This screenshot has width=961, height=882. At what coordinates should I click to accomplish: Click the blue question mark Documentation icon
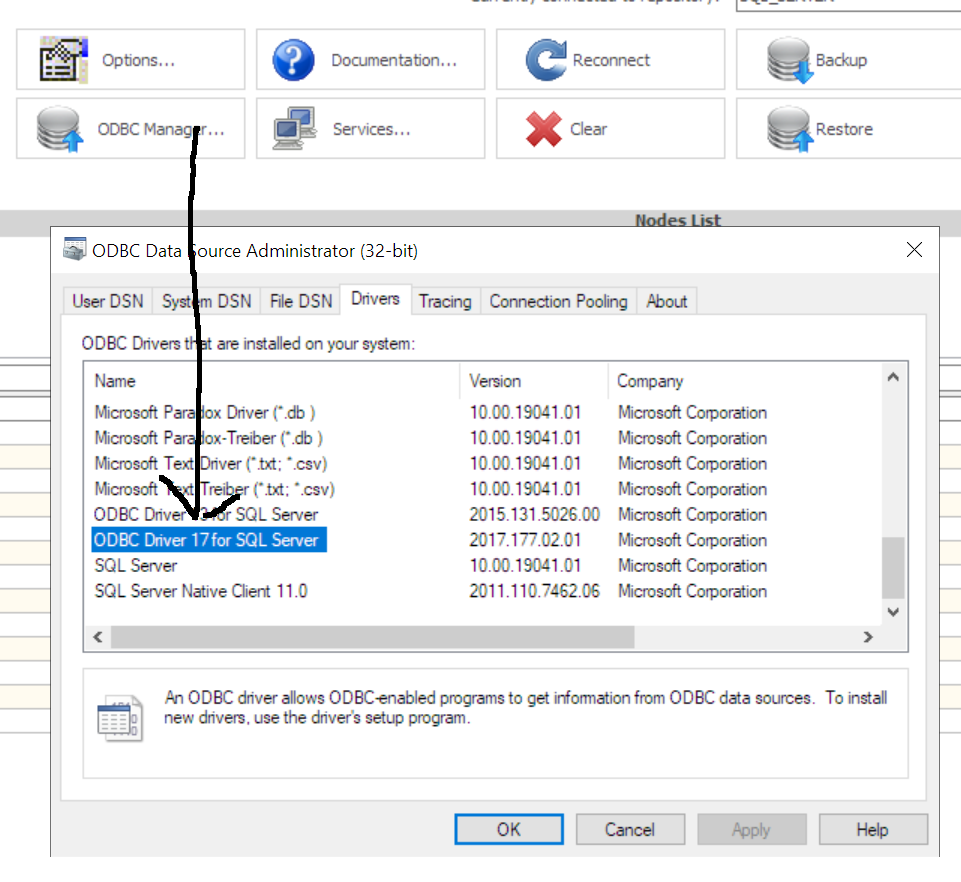[293, 60]
